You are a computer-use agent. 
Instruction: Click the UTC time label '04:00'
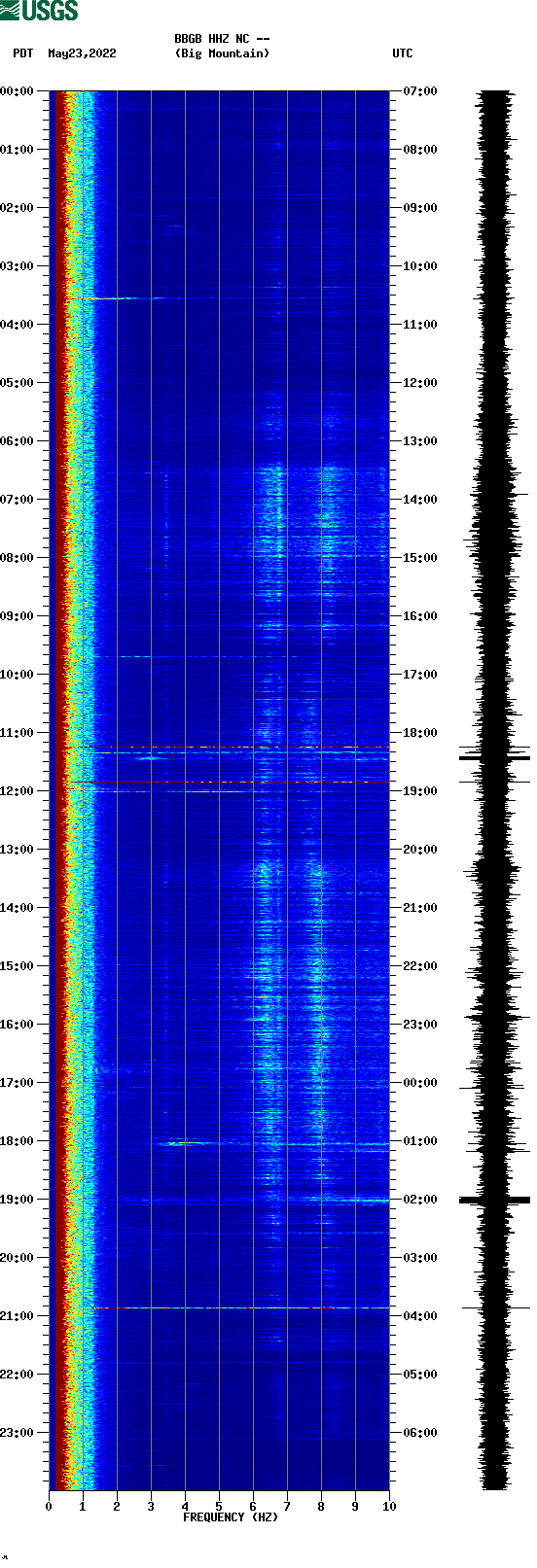[420, 1316]
